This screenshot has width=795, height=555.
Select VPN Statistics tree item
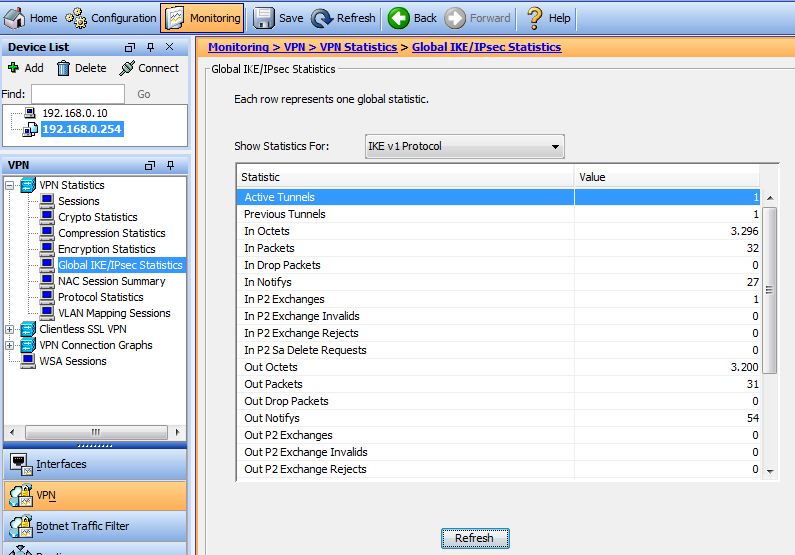click(72, 185)
